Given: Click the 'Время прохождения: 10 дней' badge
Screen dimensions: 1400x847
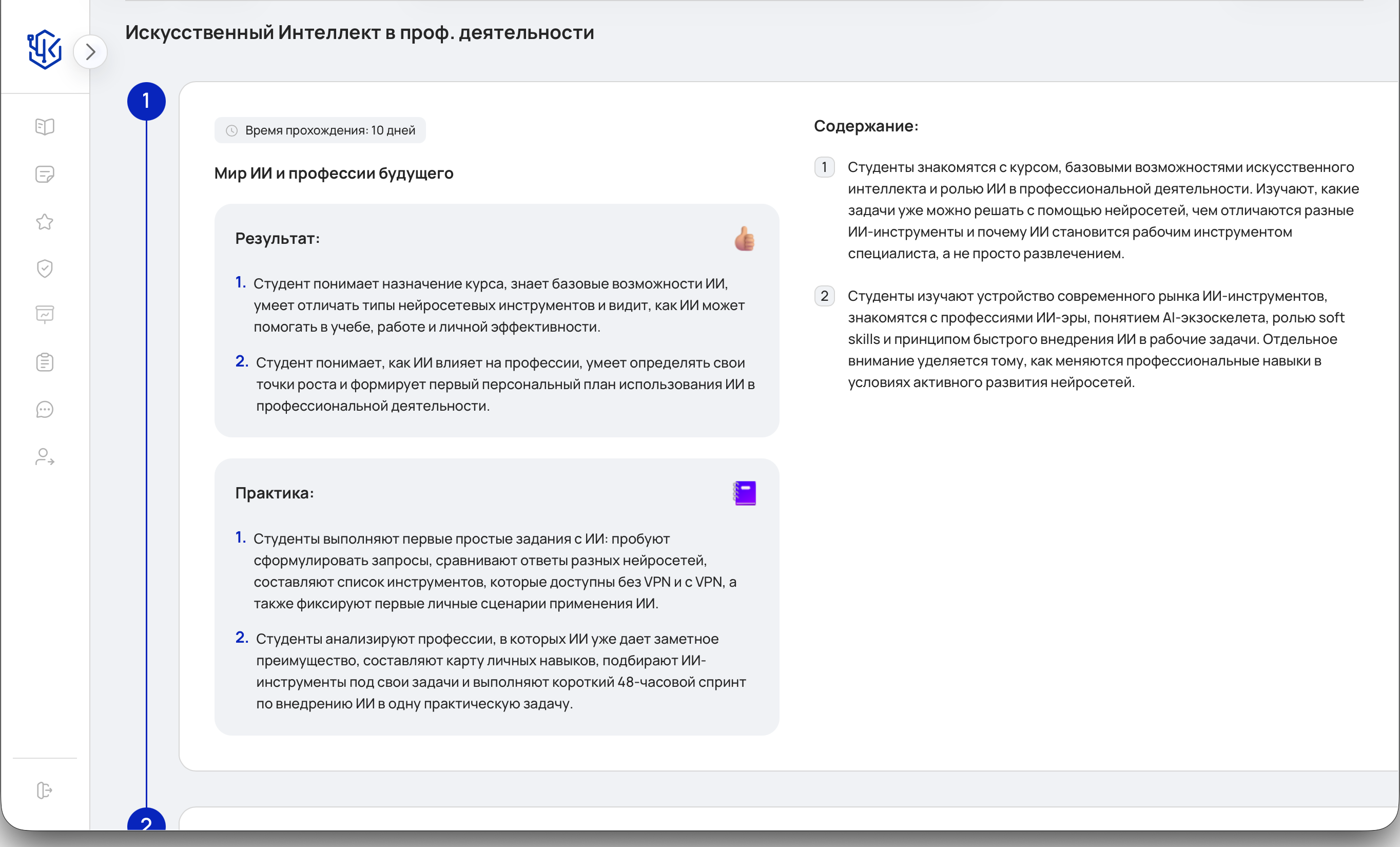Looking at the screenshot, I should tap(320, 130).
